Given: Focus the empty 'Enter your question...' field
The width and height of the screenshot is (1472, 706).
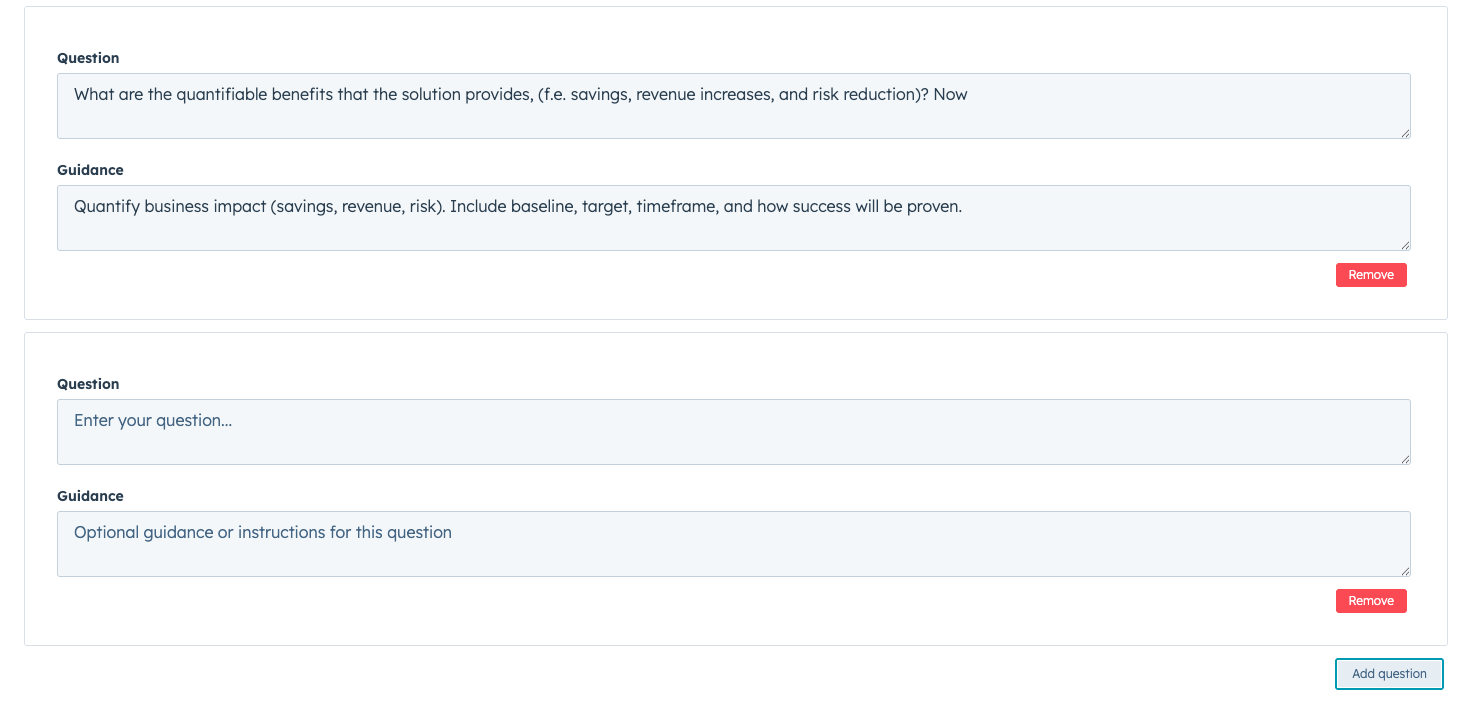Looking at the screenshot, I should [x=733, y=432].
